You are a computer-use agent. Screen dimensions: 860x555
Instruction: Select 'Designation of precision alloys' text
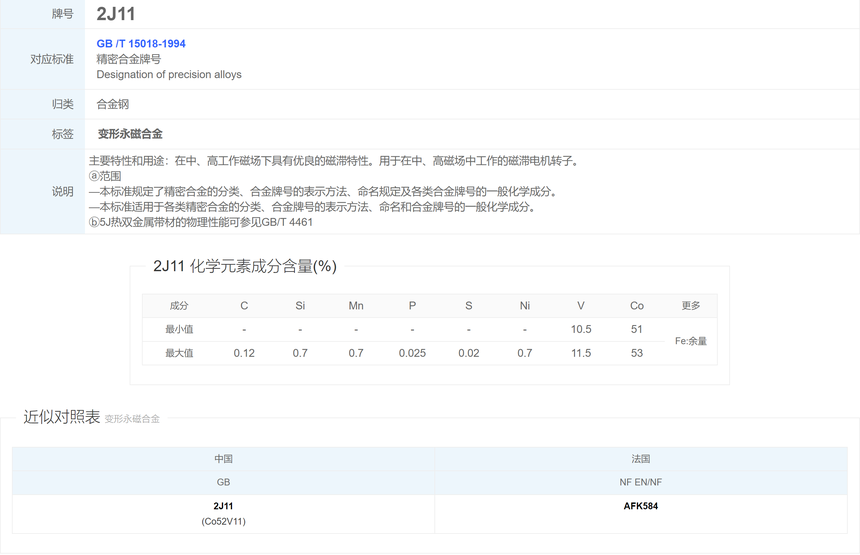pos(169,75)
